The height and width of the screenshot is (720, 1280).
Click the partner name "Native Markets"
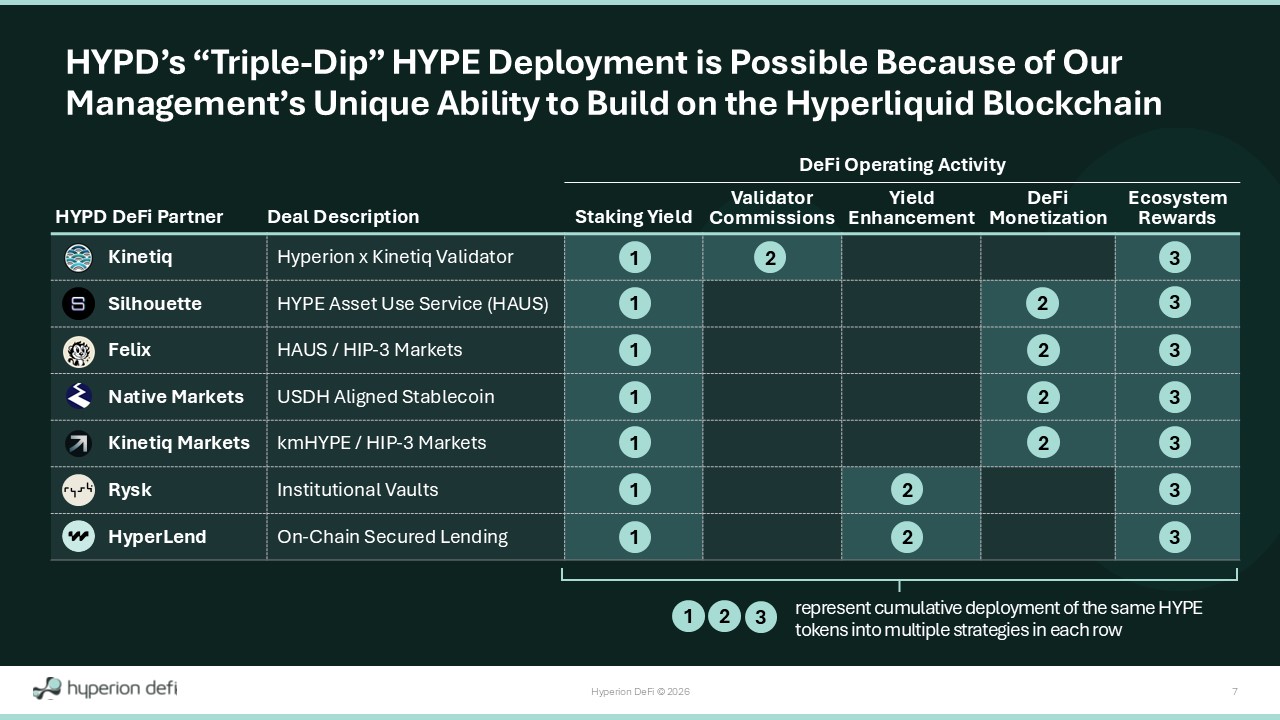coord(176,397)
